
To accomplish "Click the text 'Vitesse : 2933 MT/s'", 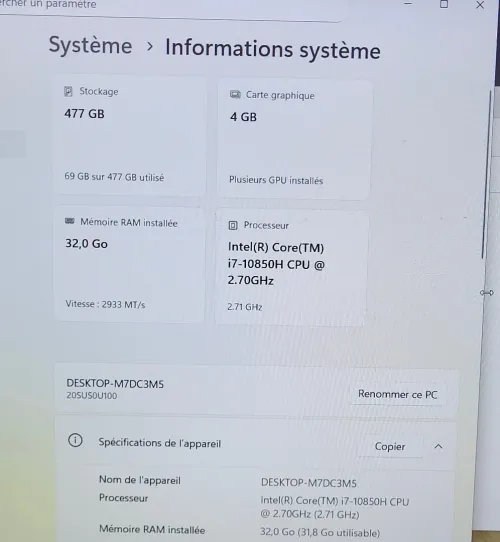I will tap(105, 304).
